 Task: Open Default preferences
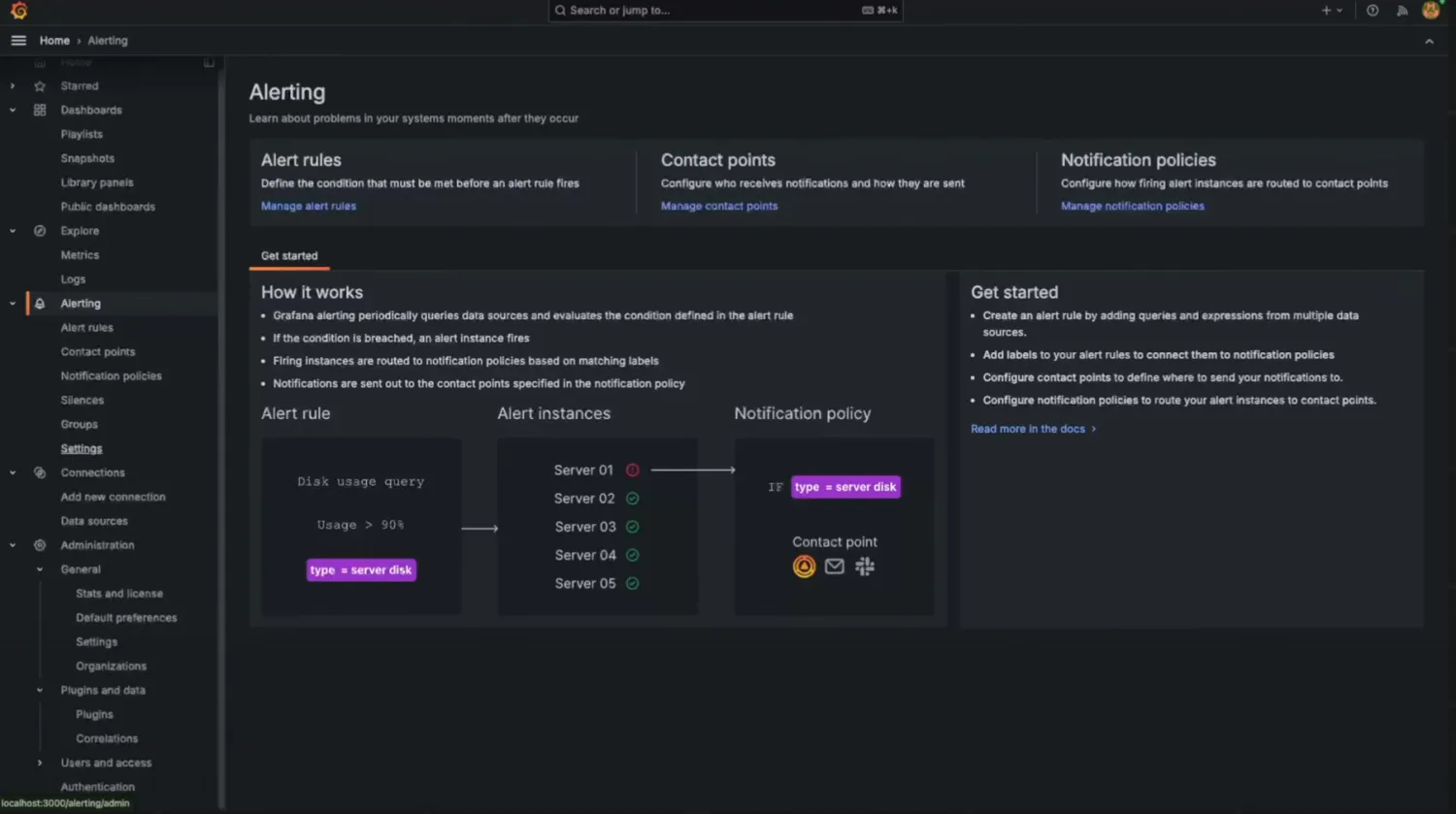click(126, 618)
